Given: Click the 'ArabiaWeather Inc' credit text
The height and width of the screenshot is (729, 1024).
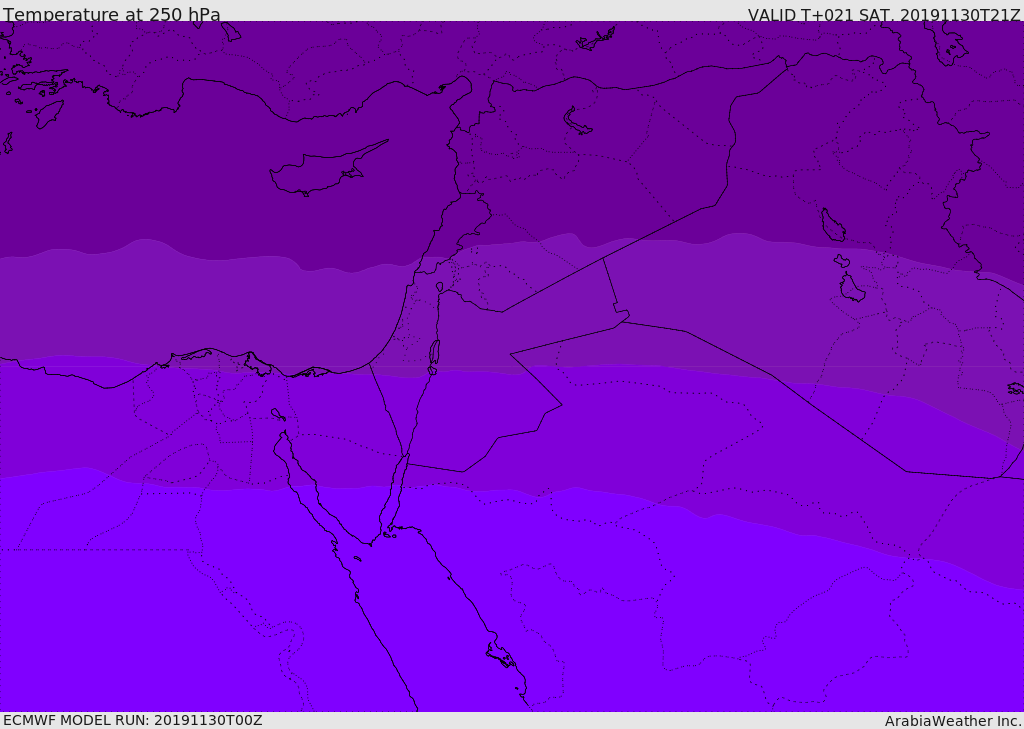Looking at the screenshot, I should (952, 721).
